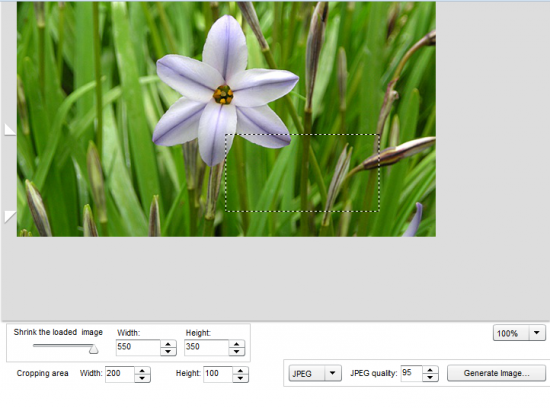Click the Generate Image button
This screenshot has height=408, width=550.
(496, 373)
